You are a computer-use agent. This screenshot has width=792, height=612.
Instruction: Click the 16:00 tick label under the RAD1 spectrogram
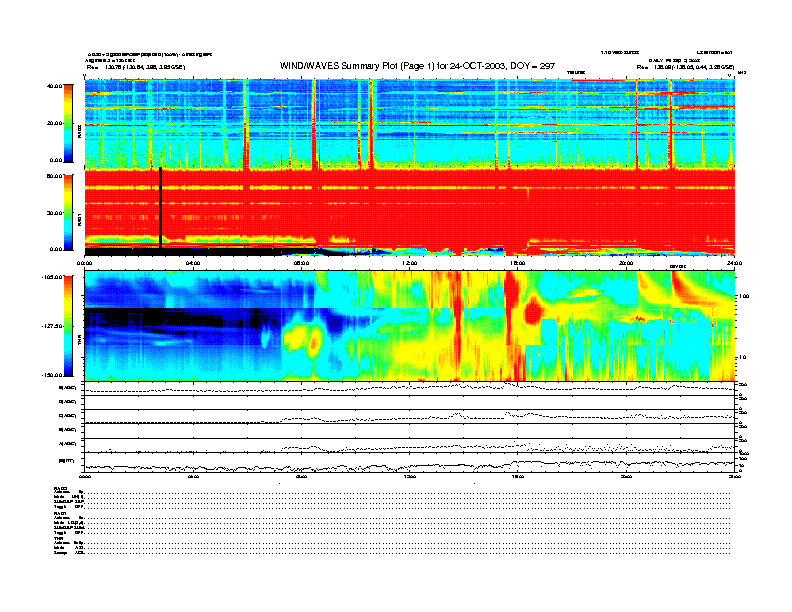(x=518, y=263)
